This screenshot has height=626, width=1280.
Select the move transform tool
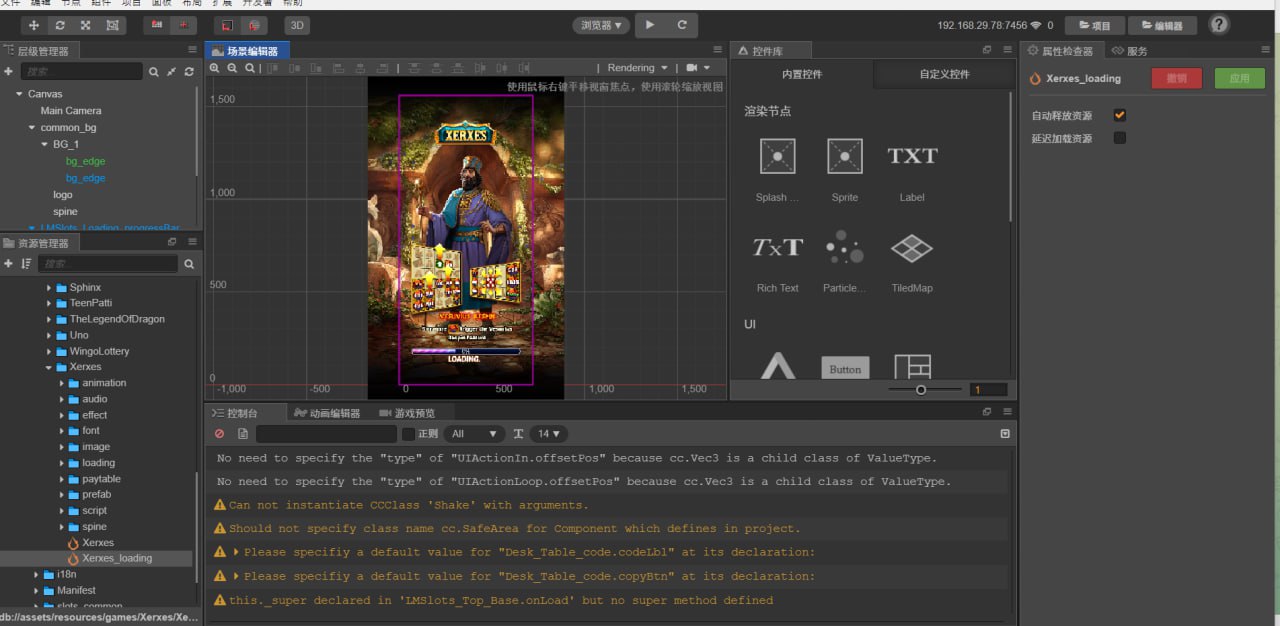[x=35, y=25]
